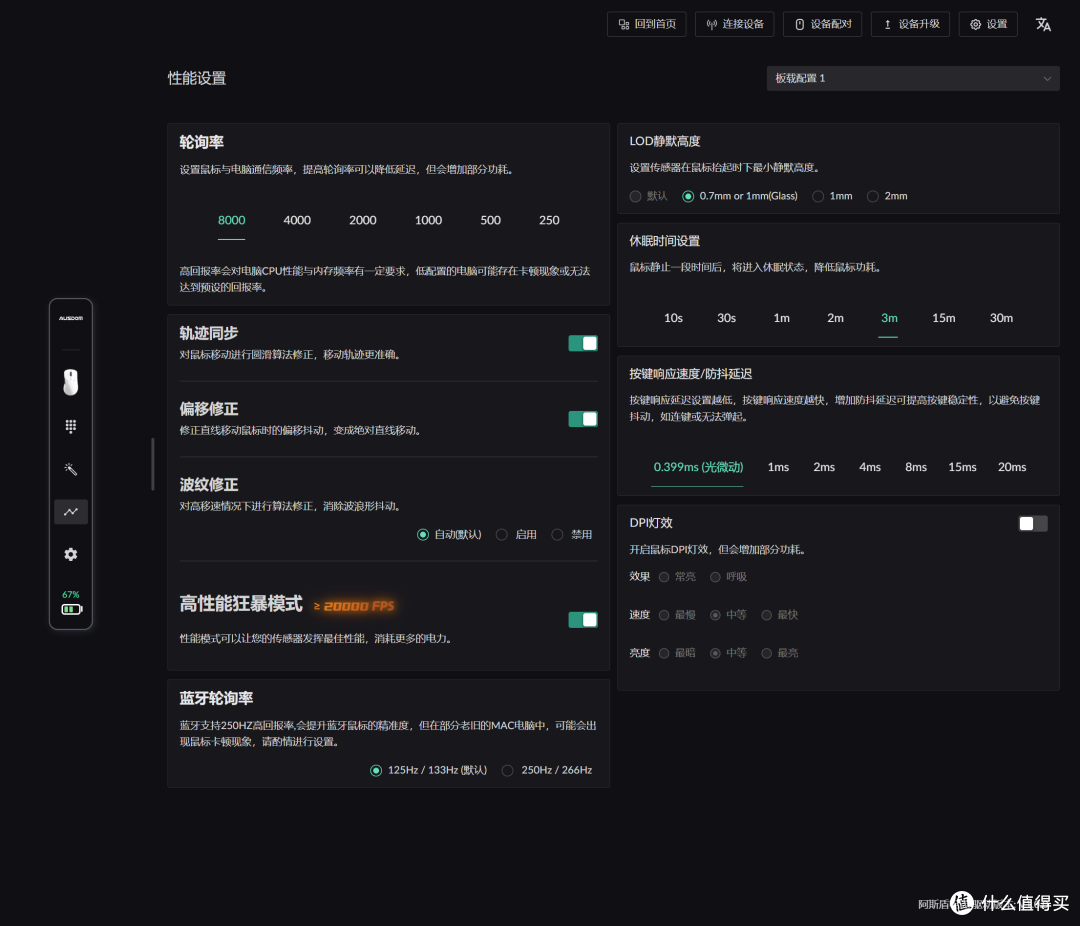Toggle the 偏移修正 switch
The width and height of the screenshot is (1080, 926).
coord(583,419)
